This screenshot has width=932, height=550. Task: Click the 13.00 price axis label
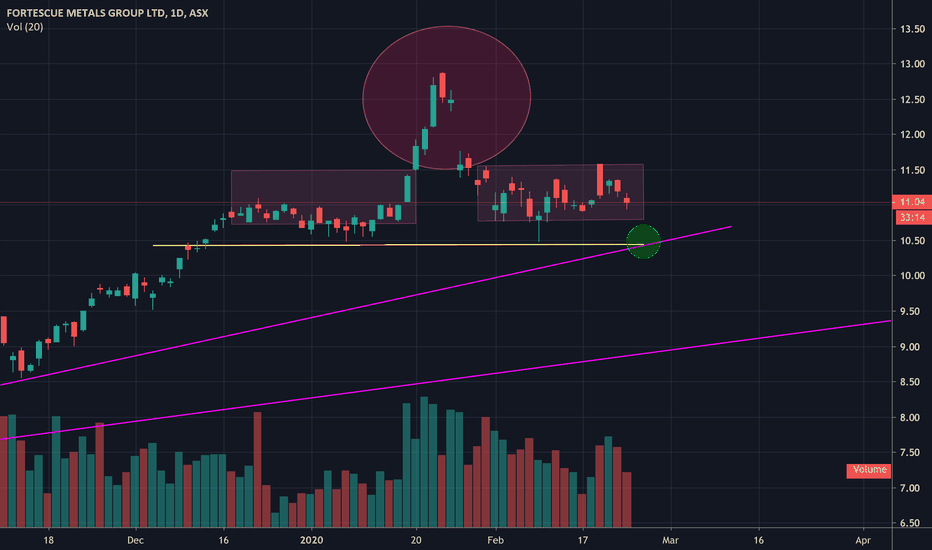pyautogui.click(x=912, y=64)
